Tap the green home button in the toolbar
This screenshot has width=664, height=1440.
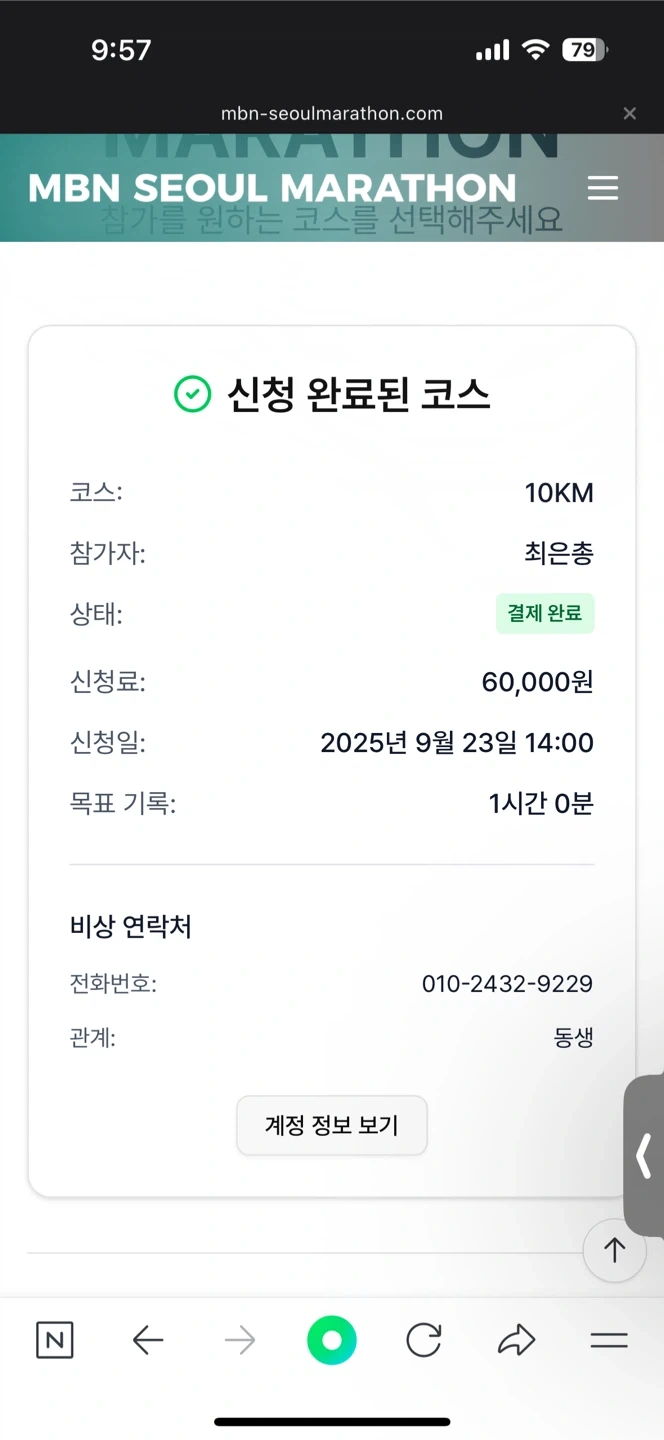tap(332, 1340)
